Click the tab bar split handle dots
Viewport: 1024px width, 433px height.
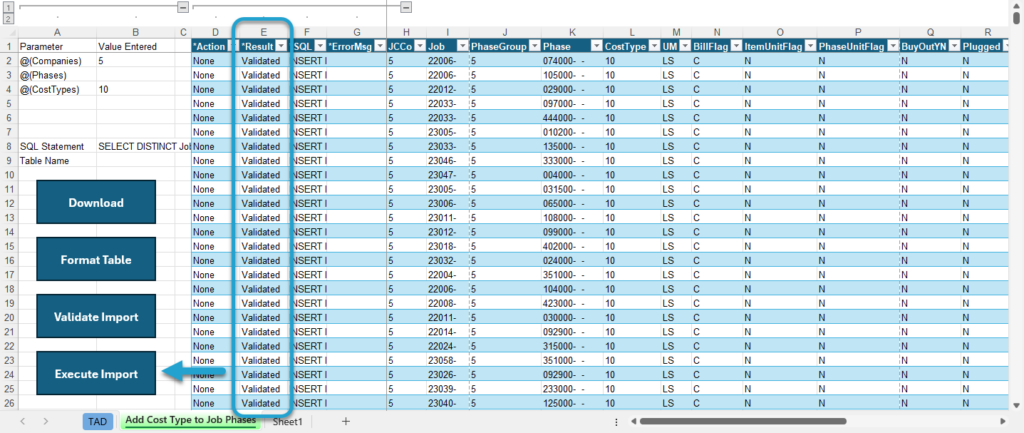pyautogui.click(x=616, y=421)
